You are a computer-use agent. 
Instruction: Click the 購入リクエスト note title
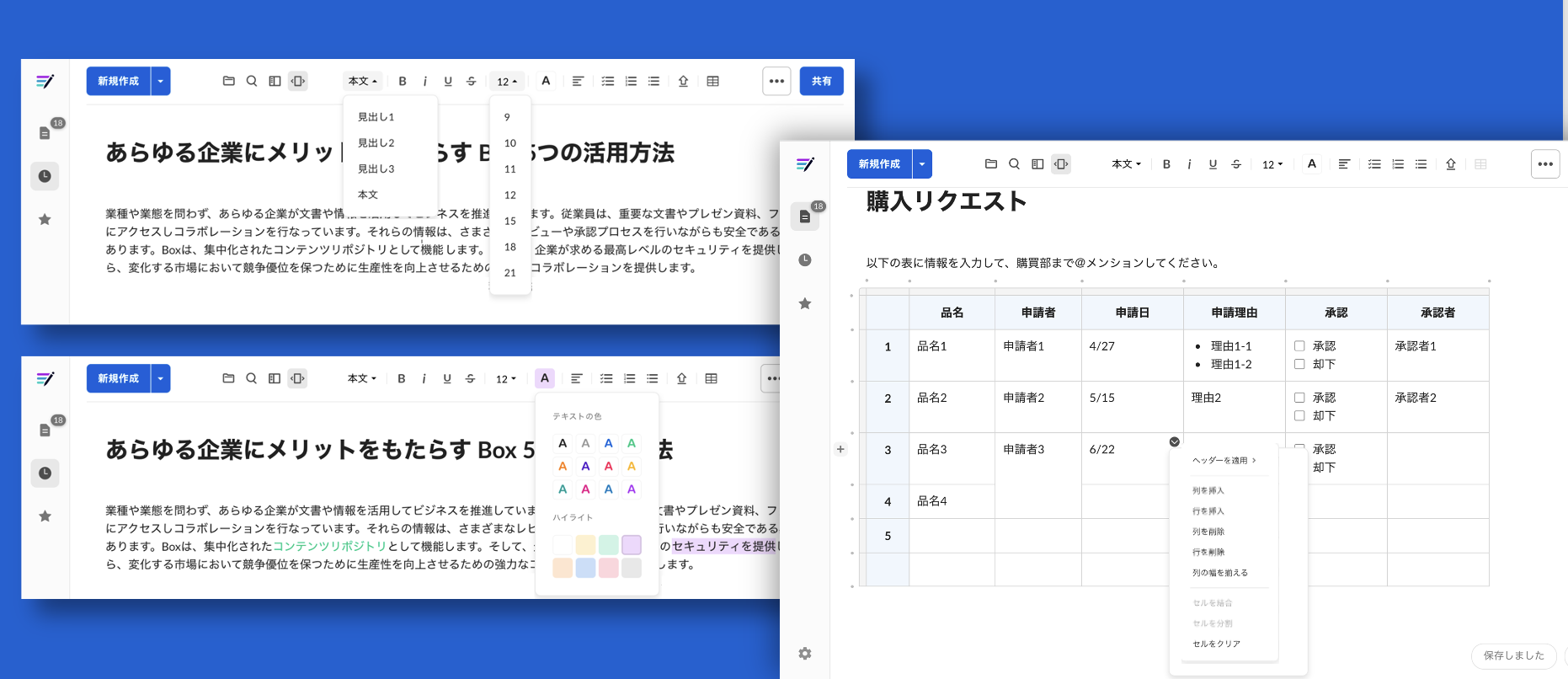tap(947, 201)
